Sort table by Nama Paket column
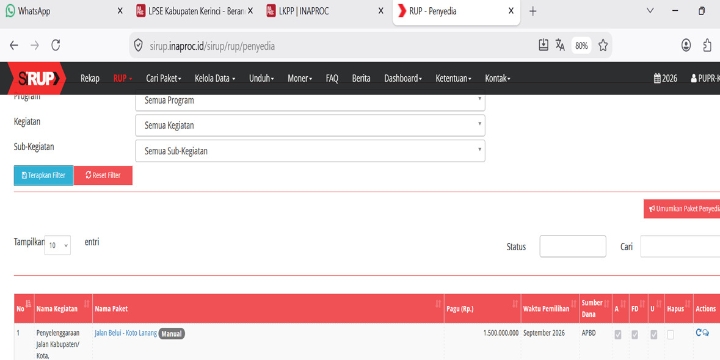This screenshot has width=720, height=360. pos(438,304)
